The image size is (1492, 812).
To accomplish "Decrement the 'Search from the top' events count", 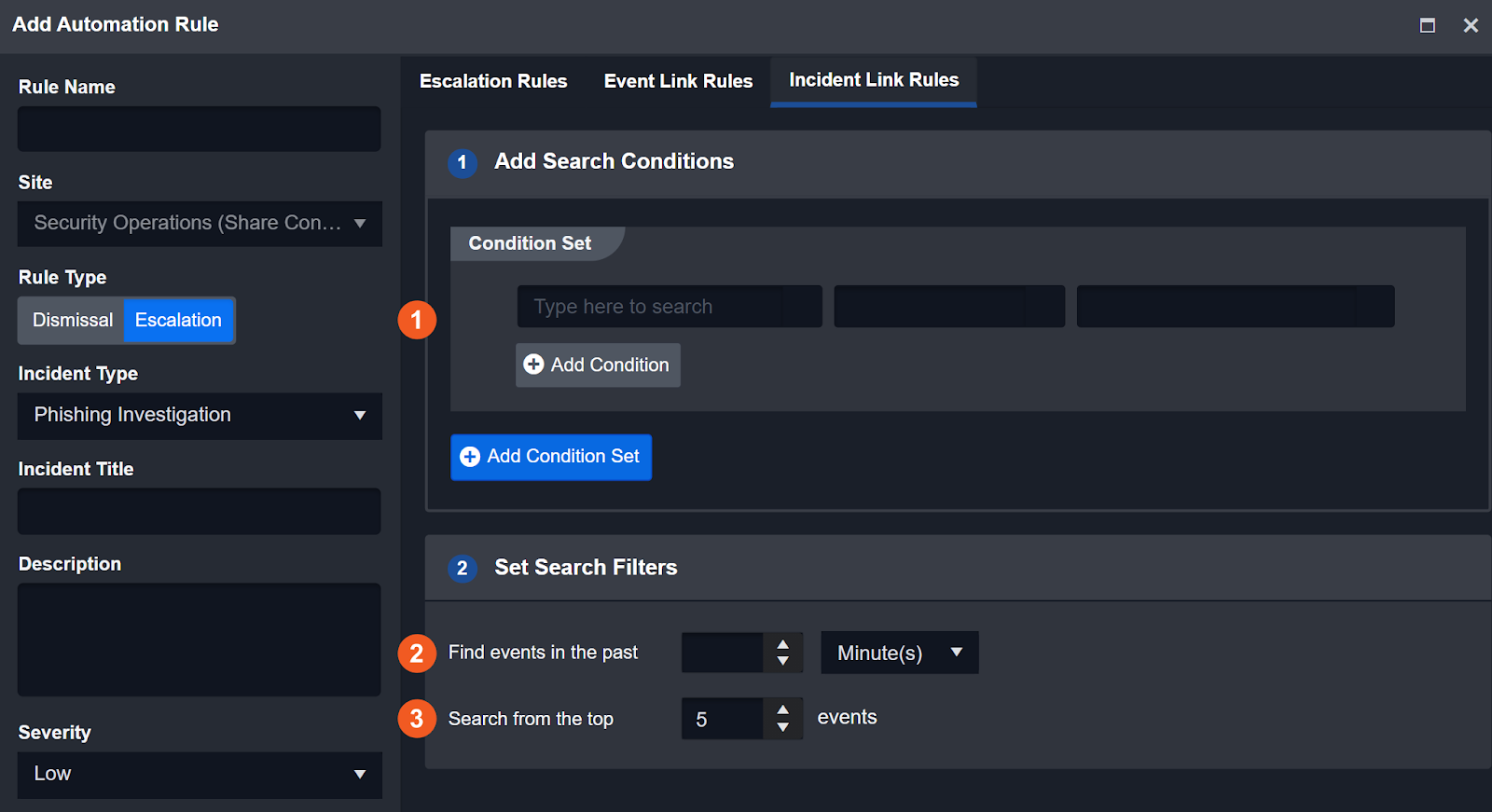I will coord(782,727).
